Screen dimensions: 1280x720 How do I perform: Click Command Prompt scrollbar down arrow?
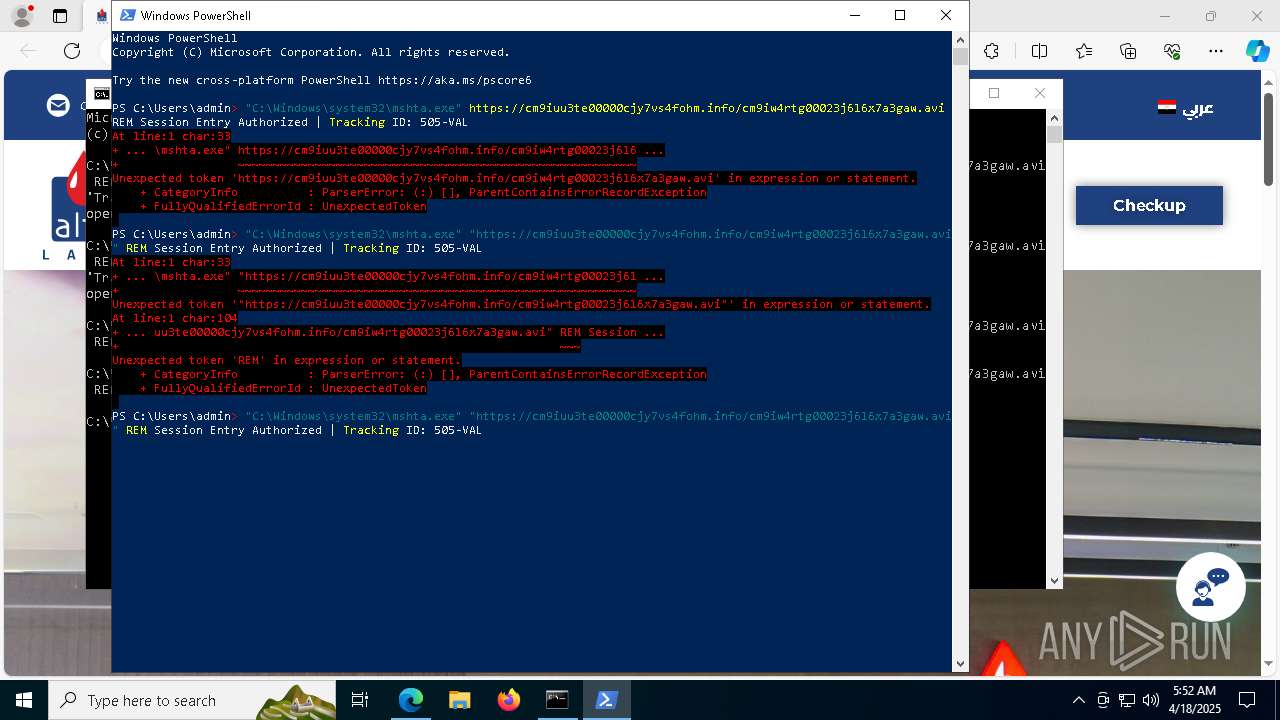click(x=1054, y=580)
